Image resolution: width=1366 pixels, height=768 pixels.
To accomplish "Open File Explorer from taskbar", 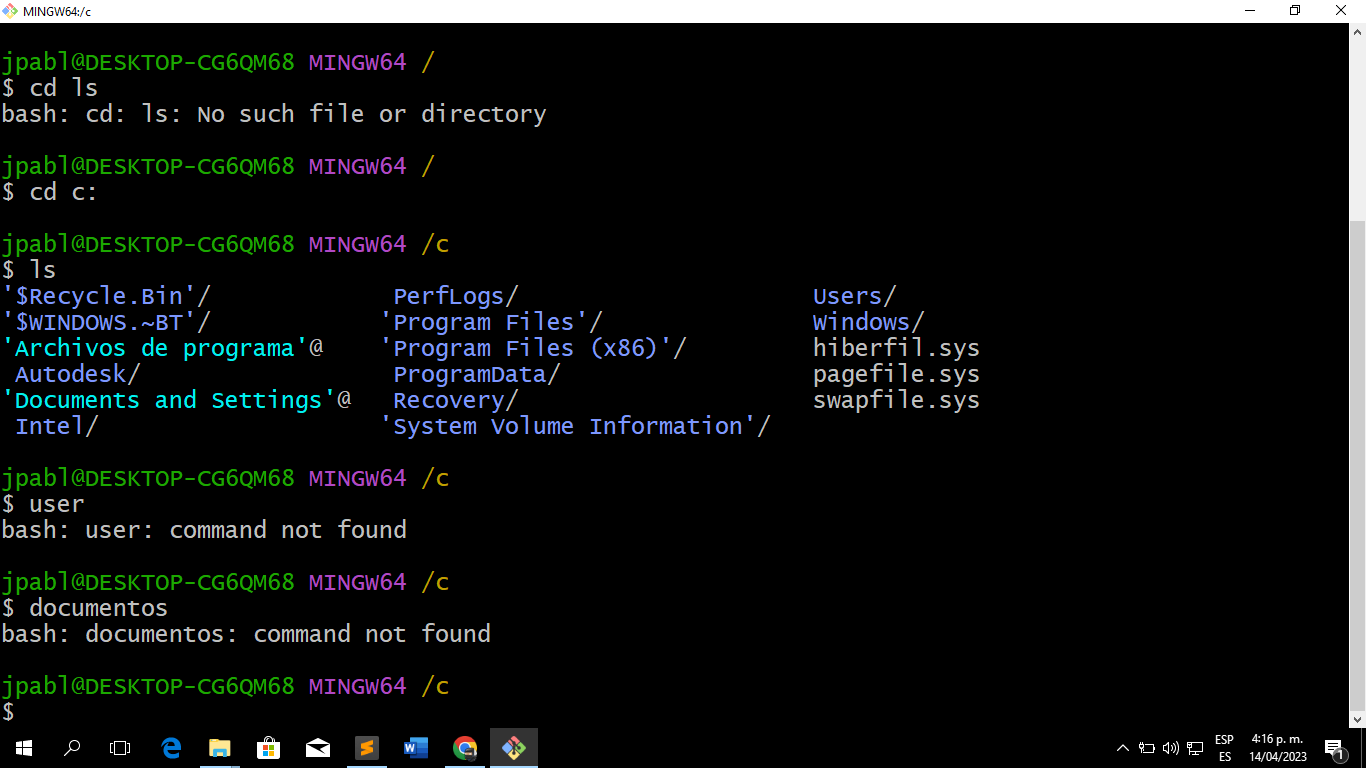I will coord(219,747).
